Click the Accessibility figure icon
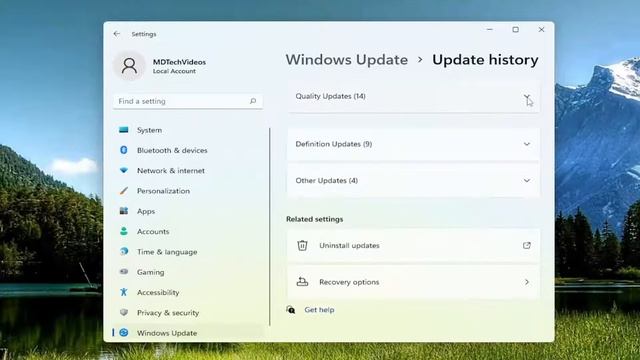 pyautogui.click(x=124, y=292)
